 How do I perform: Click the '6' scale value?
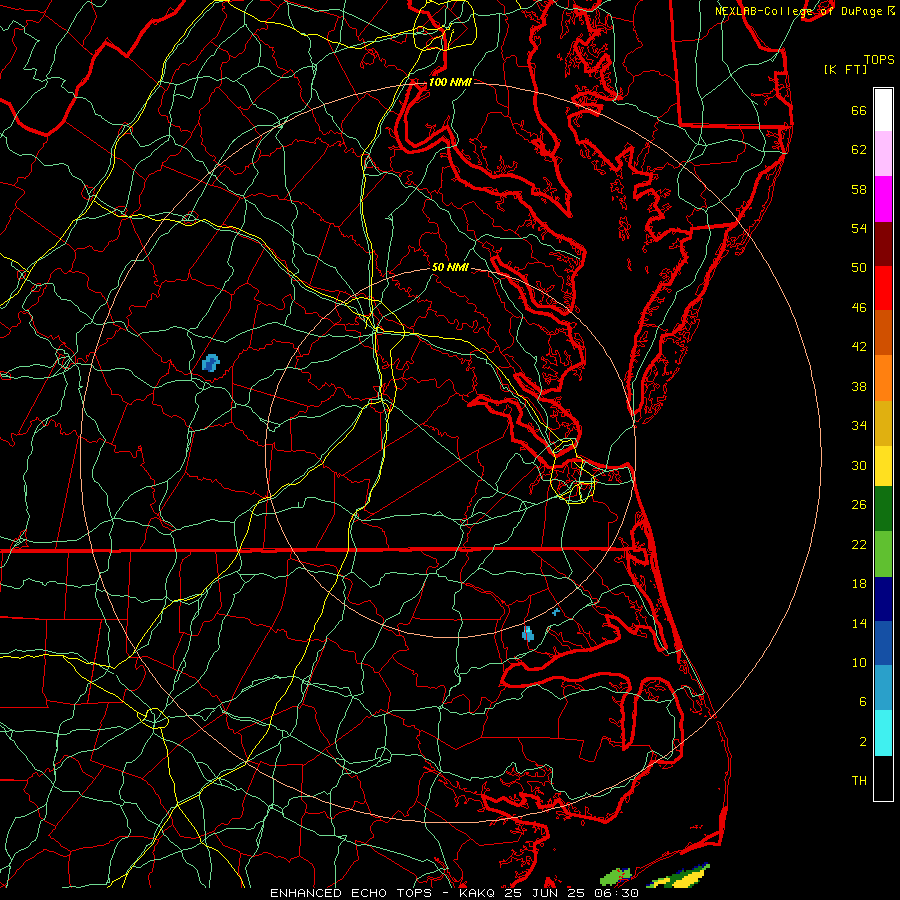[862, 701]
